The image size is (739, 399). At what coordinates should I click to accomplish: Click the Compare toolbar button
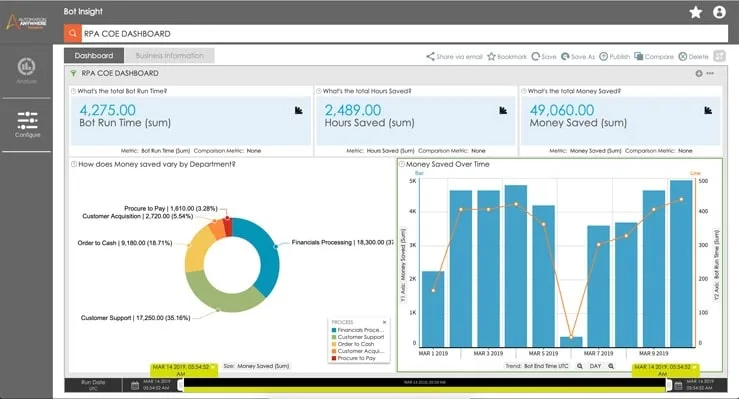[654, 57]
